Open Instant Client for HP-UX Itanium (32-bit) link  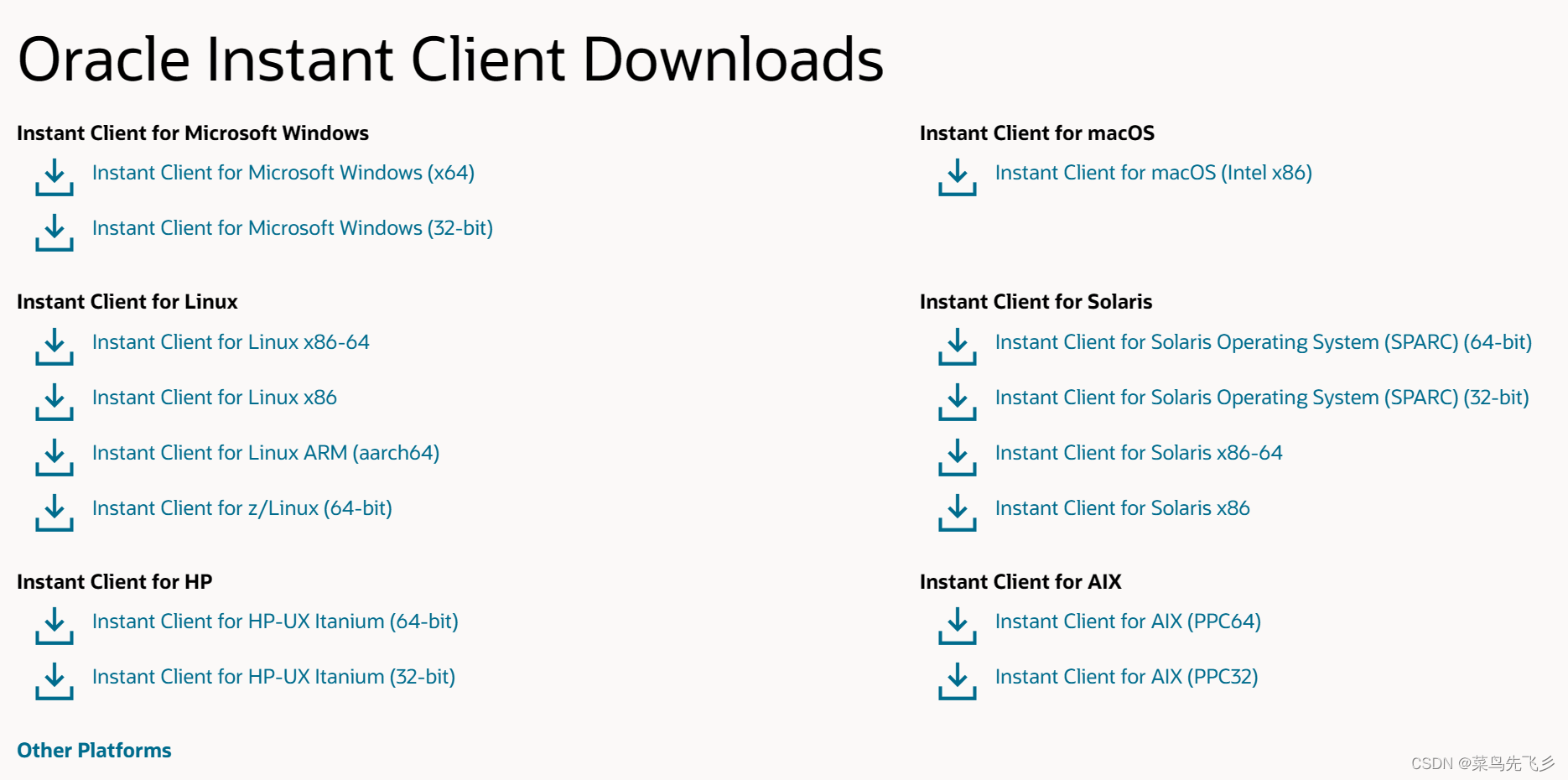point(273,677)
